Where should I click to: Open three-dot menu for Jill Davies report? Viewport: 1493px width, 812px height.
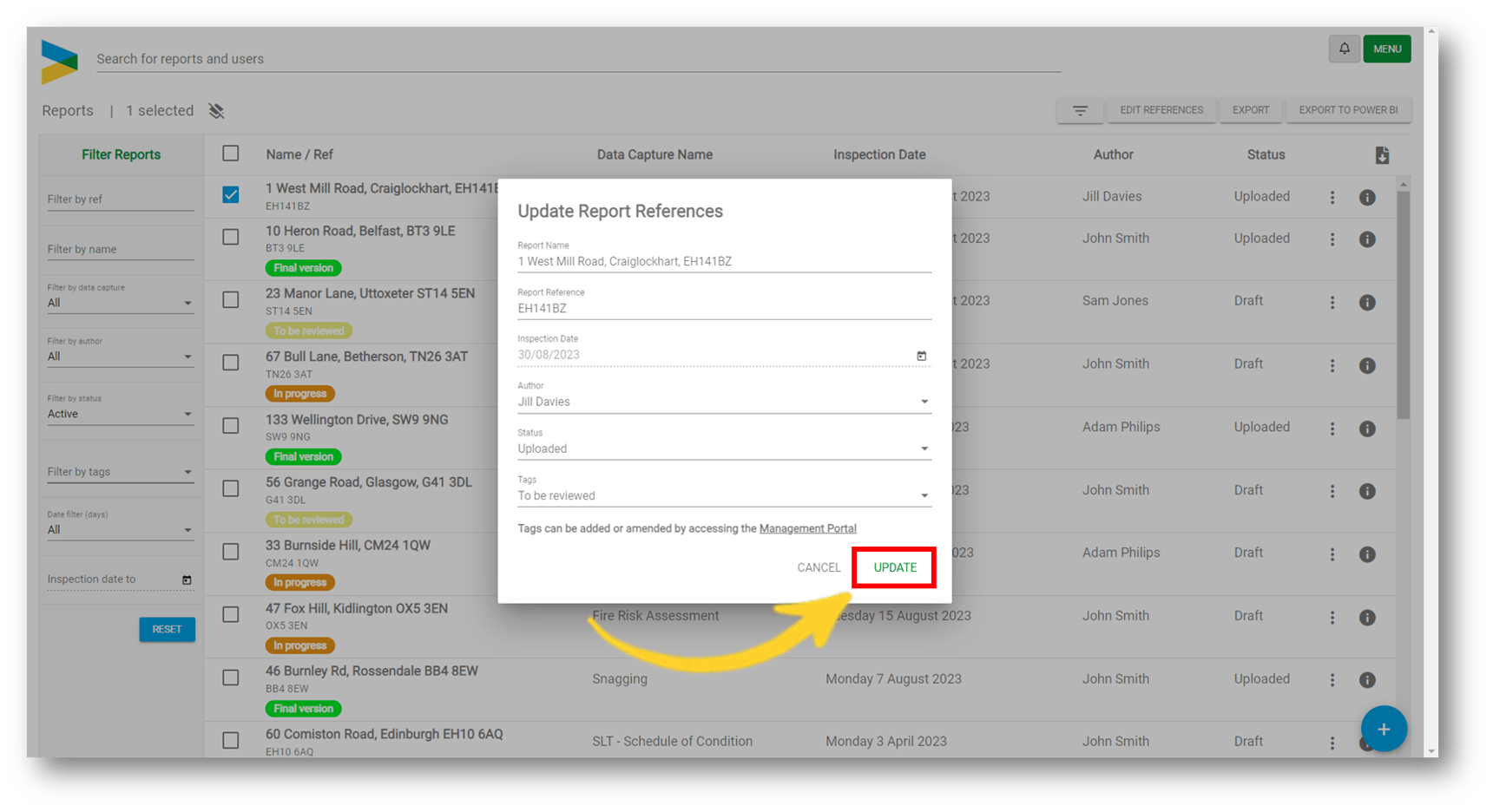tap(1332, 198)
